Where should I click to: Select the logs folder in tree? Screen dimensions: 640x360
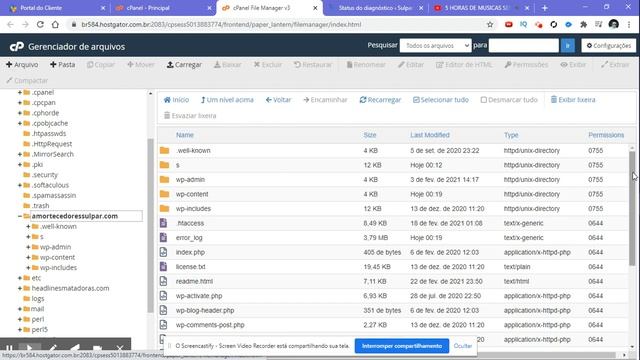coord(38,298)
